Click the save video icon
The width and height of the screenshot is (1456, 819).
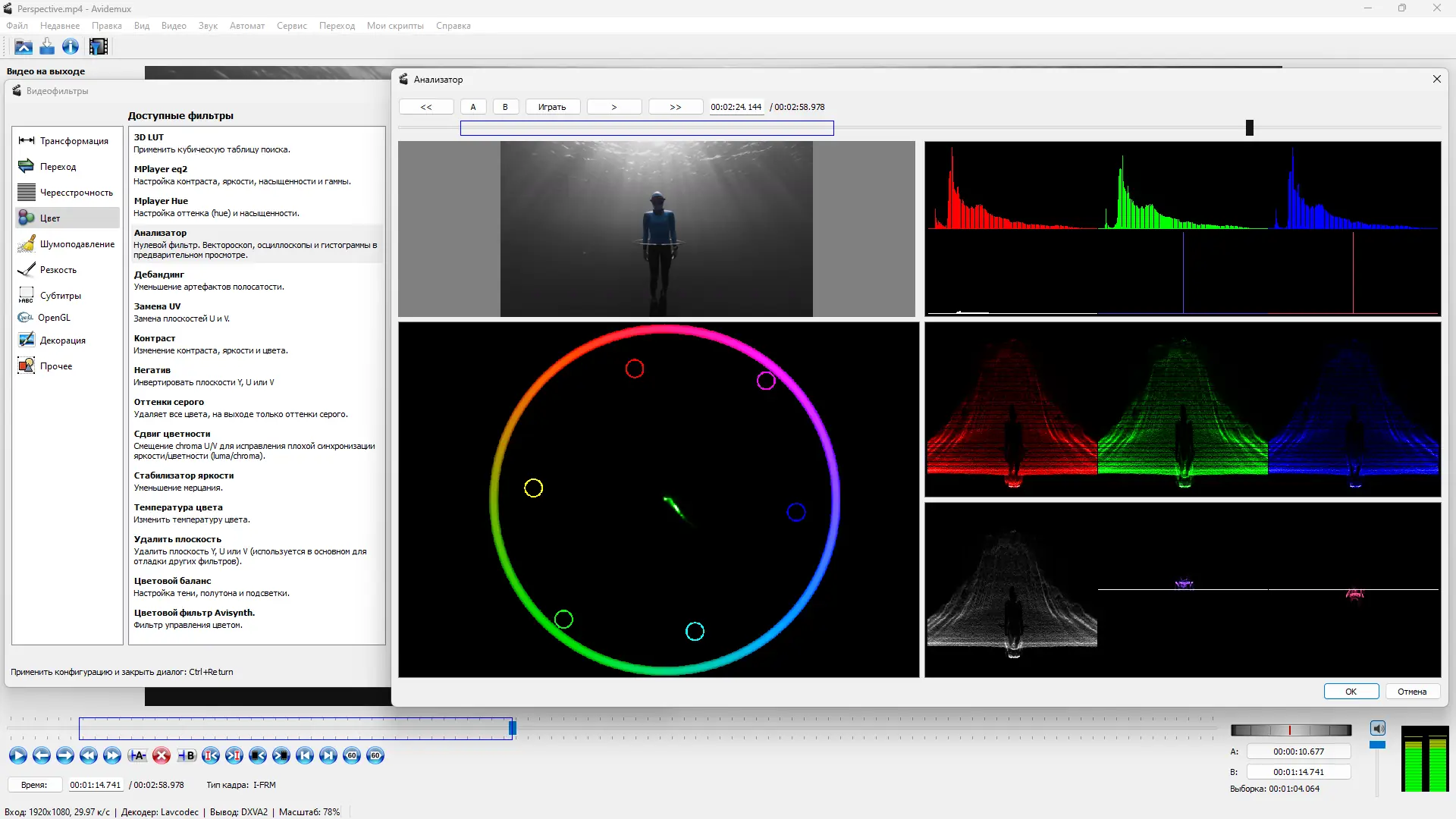[47, 47]
